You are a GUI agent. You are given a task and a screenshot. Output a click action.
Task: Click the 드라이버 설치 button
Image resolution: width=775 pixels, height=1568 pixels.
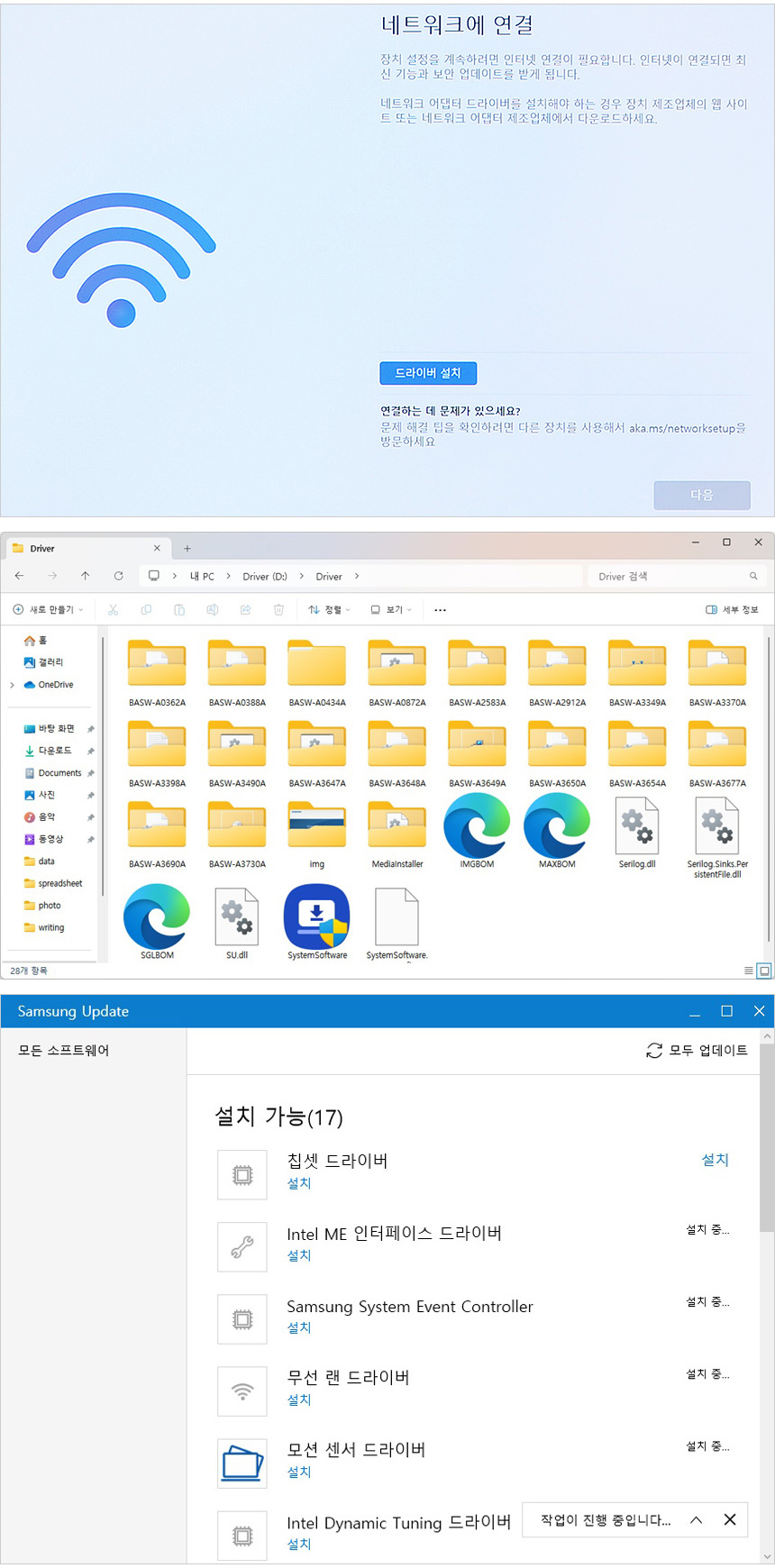coord(428,373)
